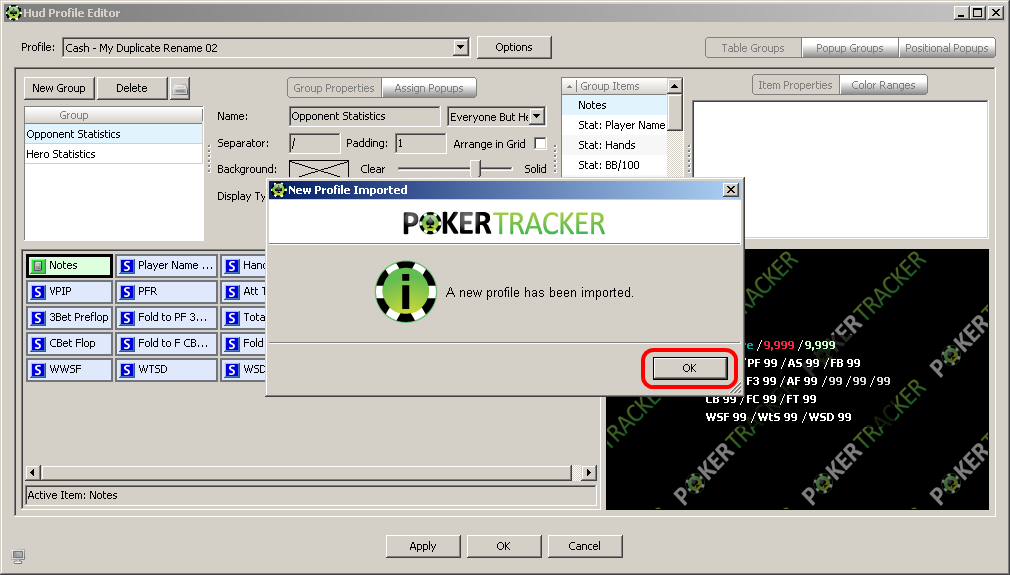Image resolution: width=1010 pixels, height=575 pixels.
Task: Click the info chip icon in dialog
Action: (x=406, y=292)
